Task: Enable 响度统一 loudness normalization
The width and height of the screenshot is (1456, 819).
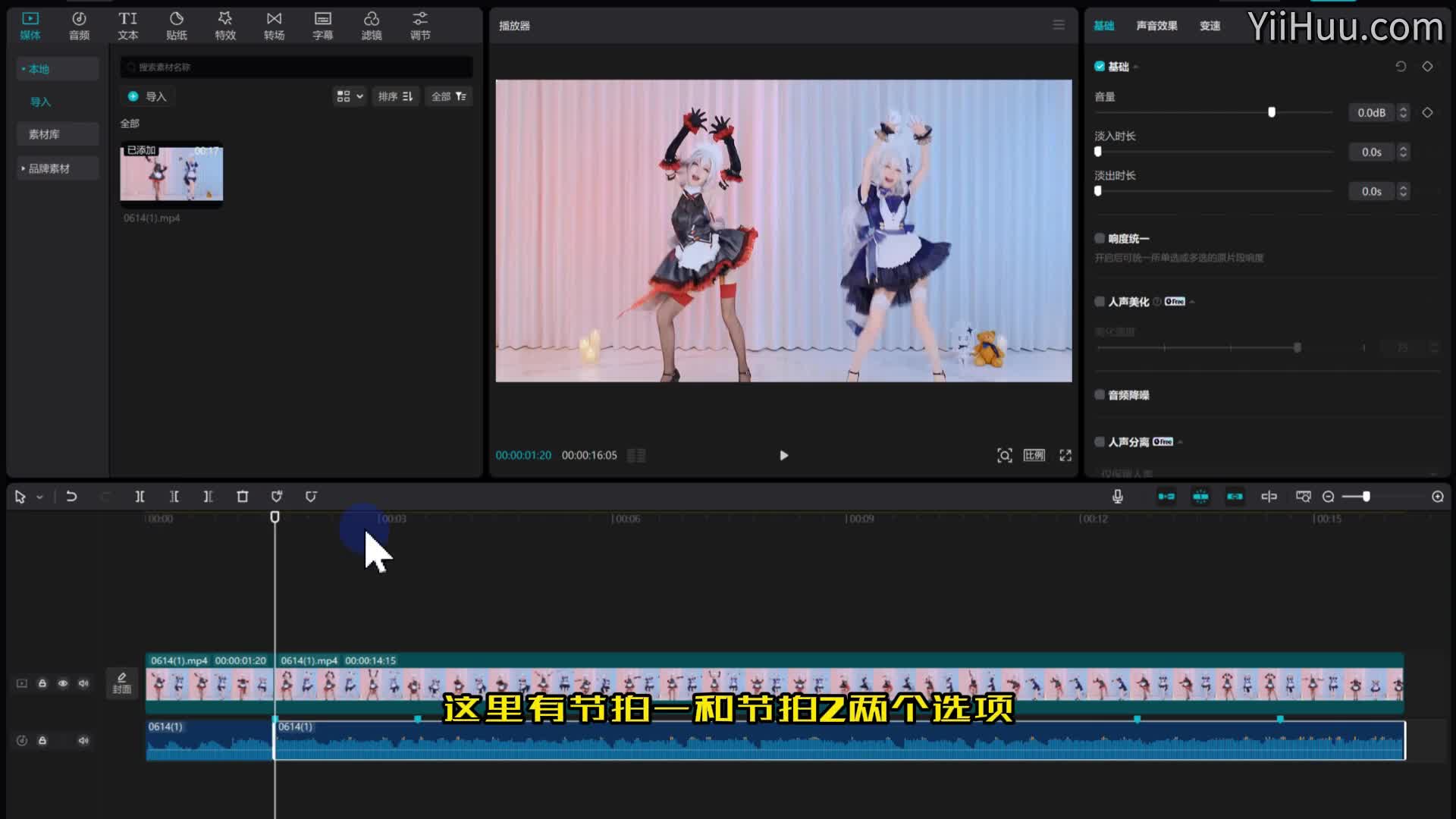Action: coord(1099,239)
